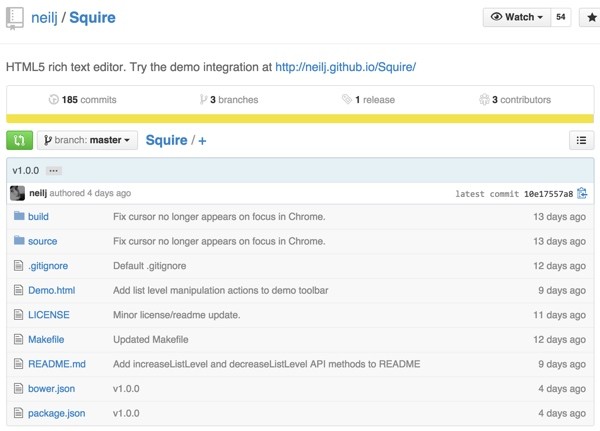Click the README.md file icon
600x431 pixels.
(18, 363)
